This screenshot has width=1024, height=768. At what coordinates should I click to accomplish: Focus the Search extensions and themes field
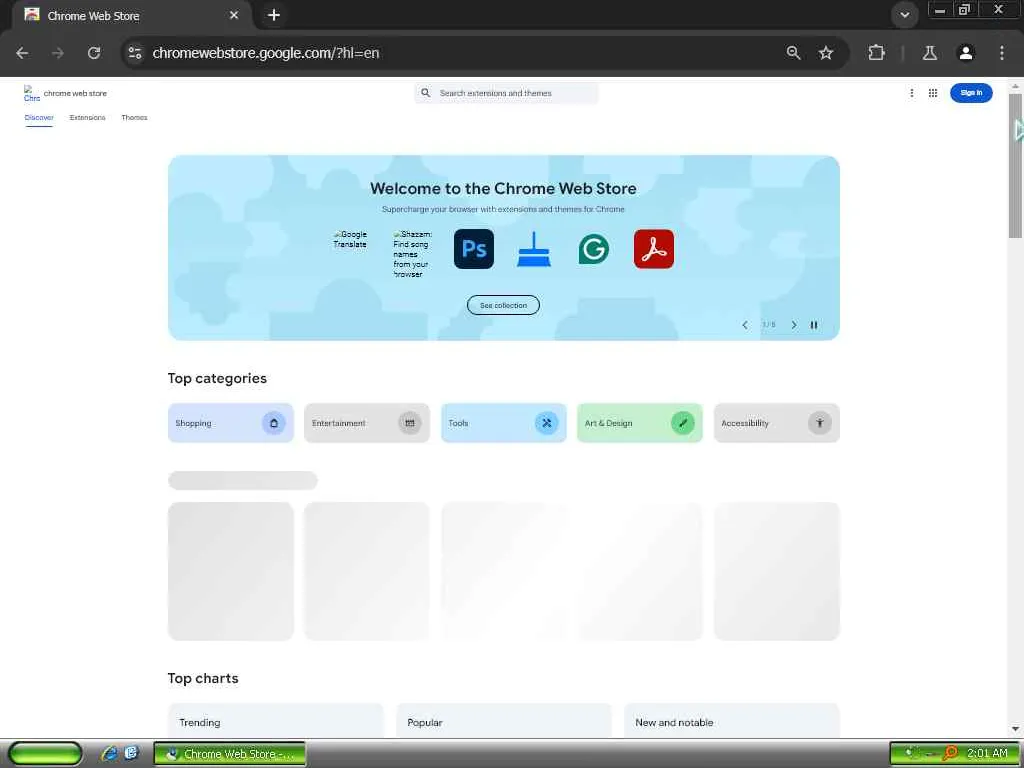(x=506, y=93)
